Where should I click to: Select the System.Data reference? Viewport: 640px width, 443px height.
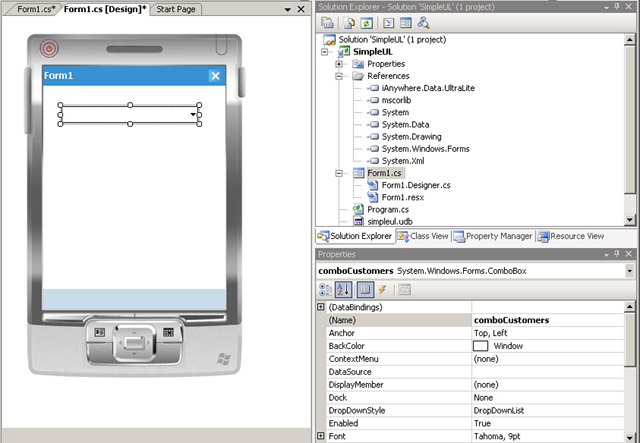pos(405,125)
